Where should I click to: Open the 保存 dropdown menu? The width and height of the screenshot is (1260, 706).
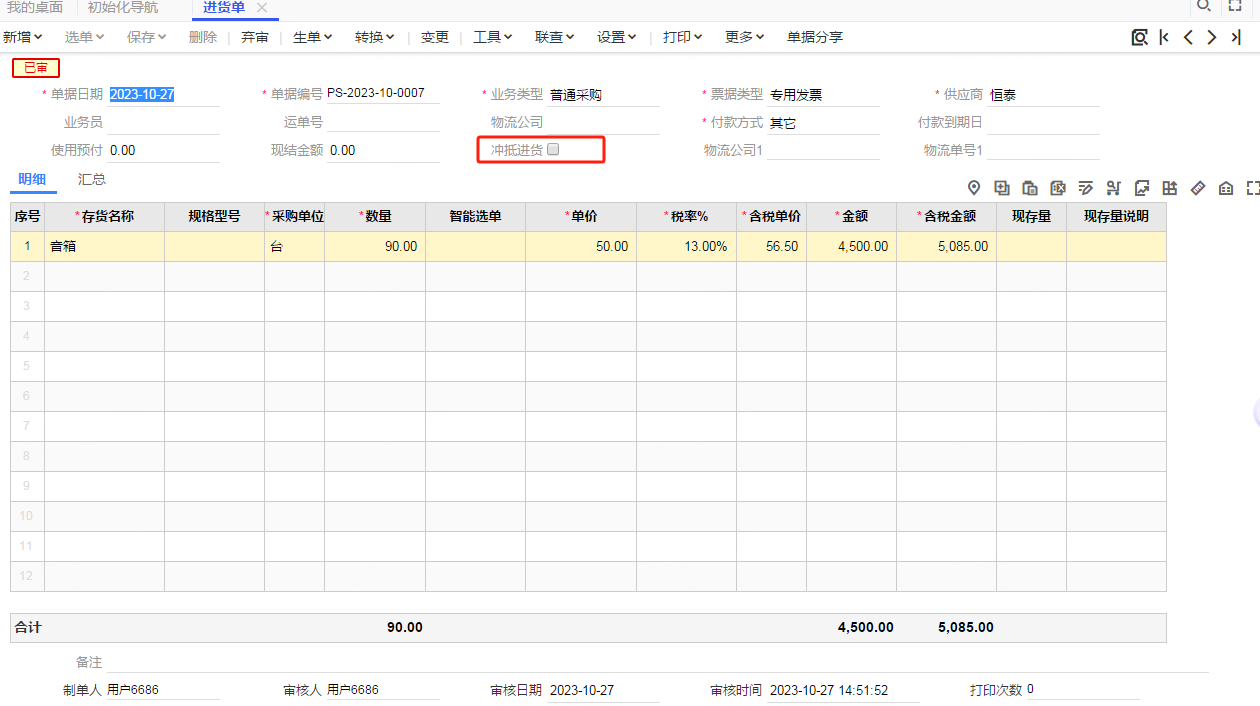click(147, 37)
